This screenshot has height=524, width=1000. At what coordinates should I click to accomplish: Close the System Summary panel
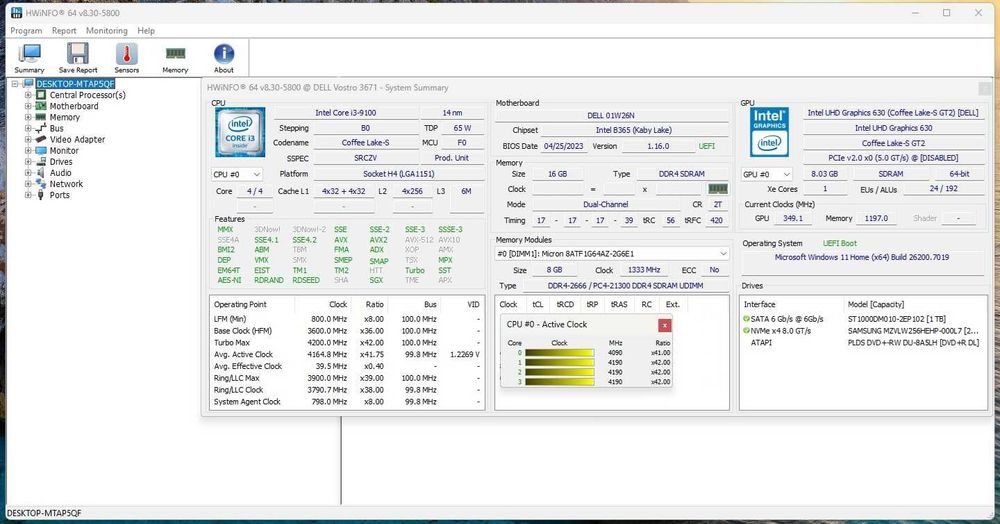pos(984,88)
